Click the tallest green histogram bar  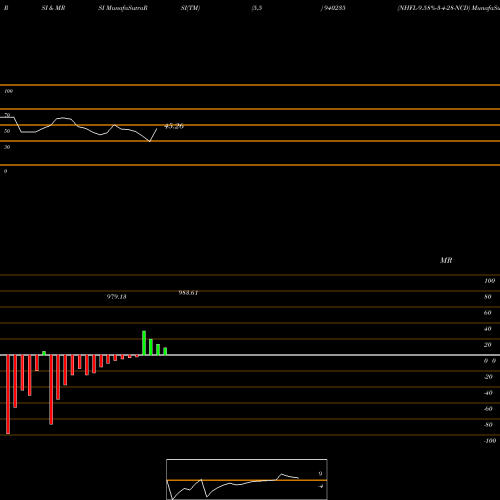coord(144,343)
